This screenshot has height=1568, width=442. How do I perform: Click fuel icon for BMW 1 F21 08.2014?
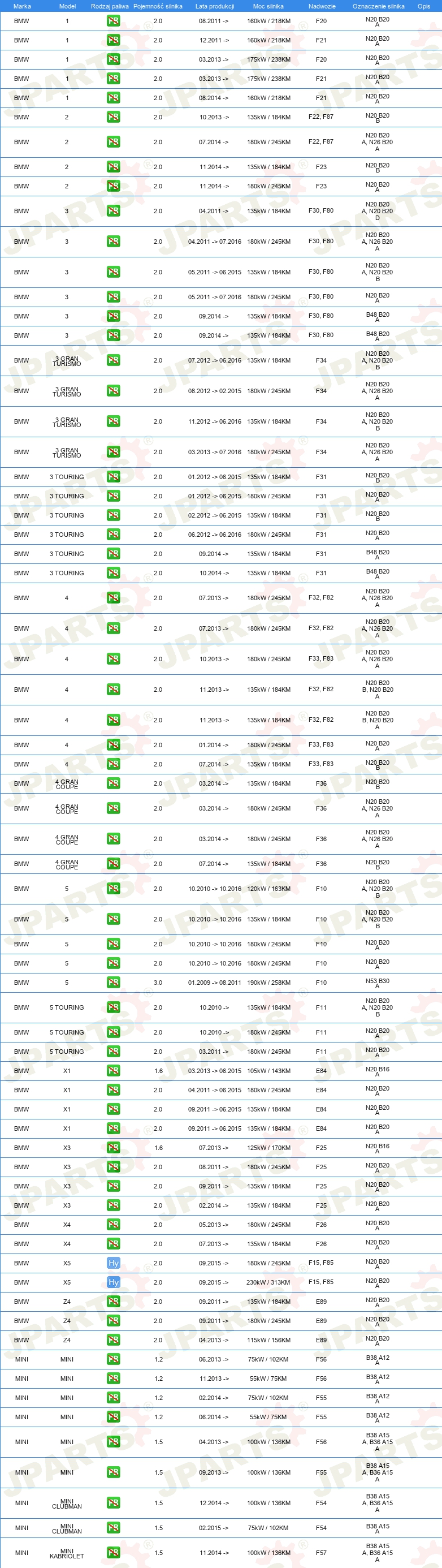(113, 98)
